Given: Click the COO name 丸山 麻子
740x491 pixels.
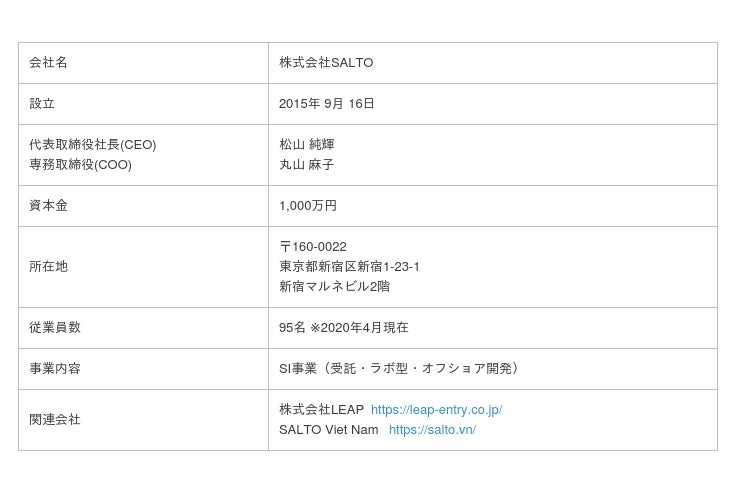Looking at the screenshot, I should pyautogui.click(x=306, y=165).
